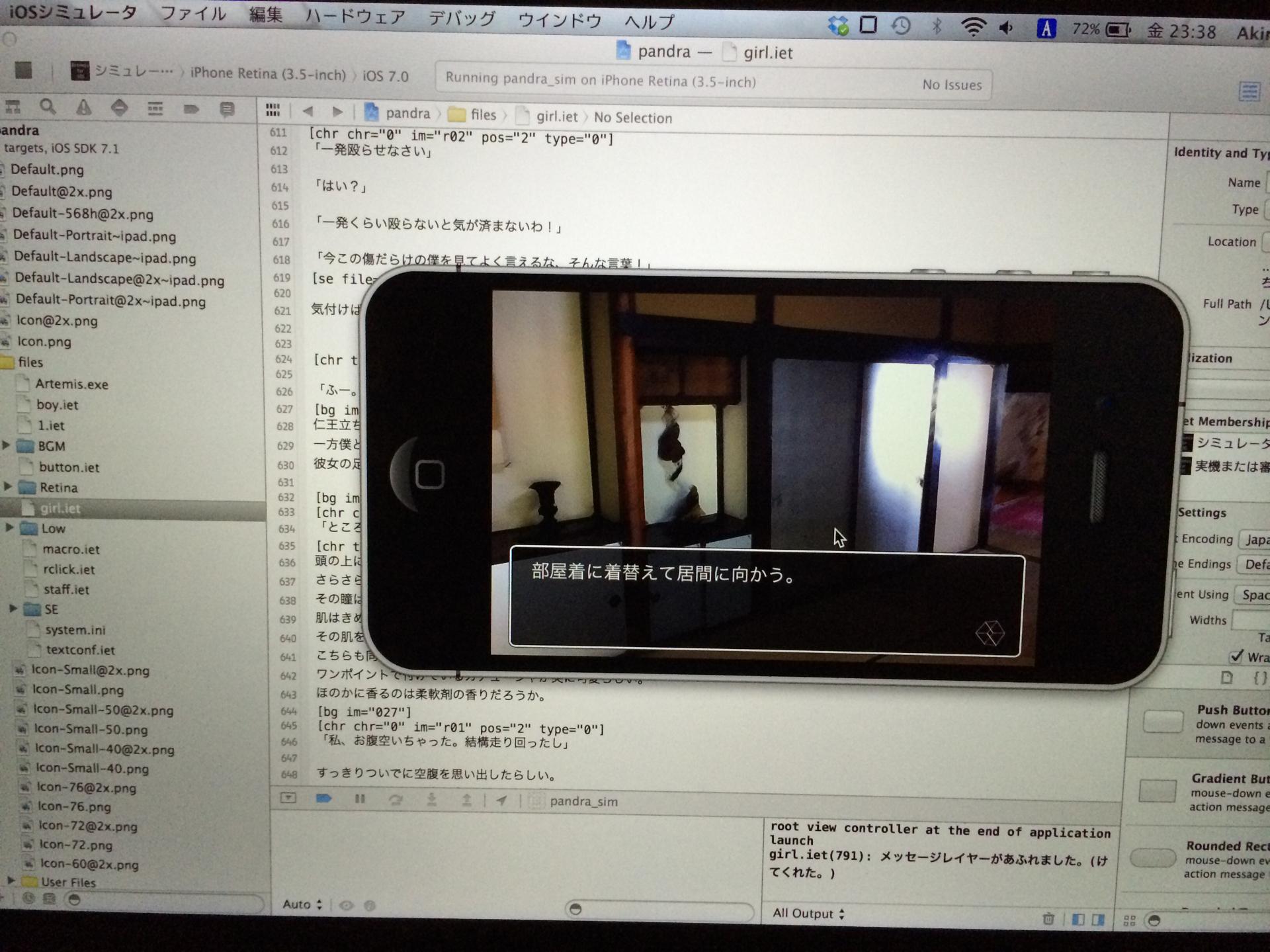The image size is (1270, 952).
Task: Click the Stop button in Xcode toolbar
Action: point(23,70)
